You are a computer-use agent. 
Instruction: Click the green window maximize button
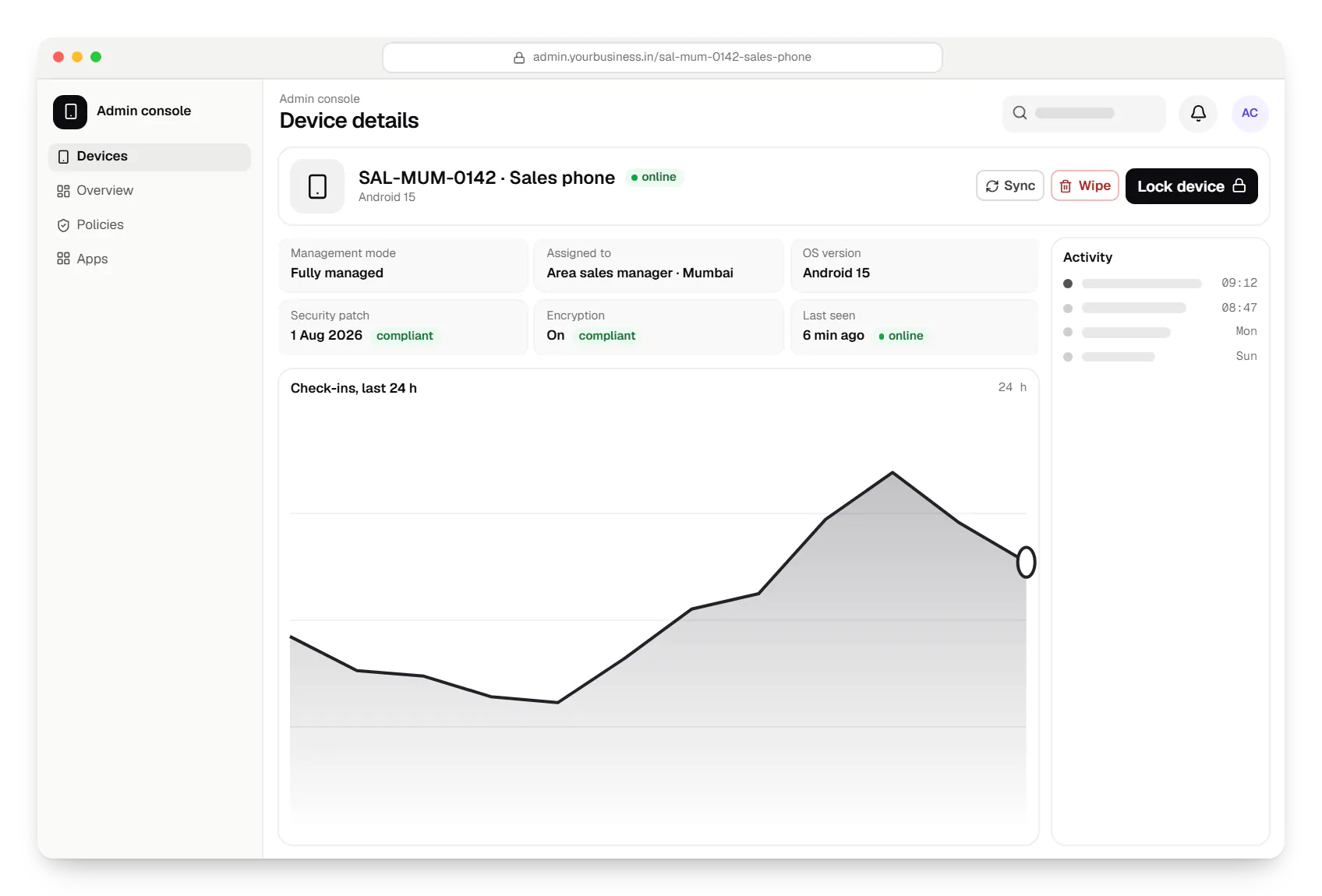(96, 57)
